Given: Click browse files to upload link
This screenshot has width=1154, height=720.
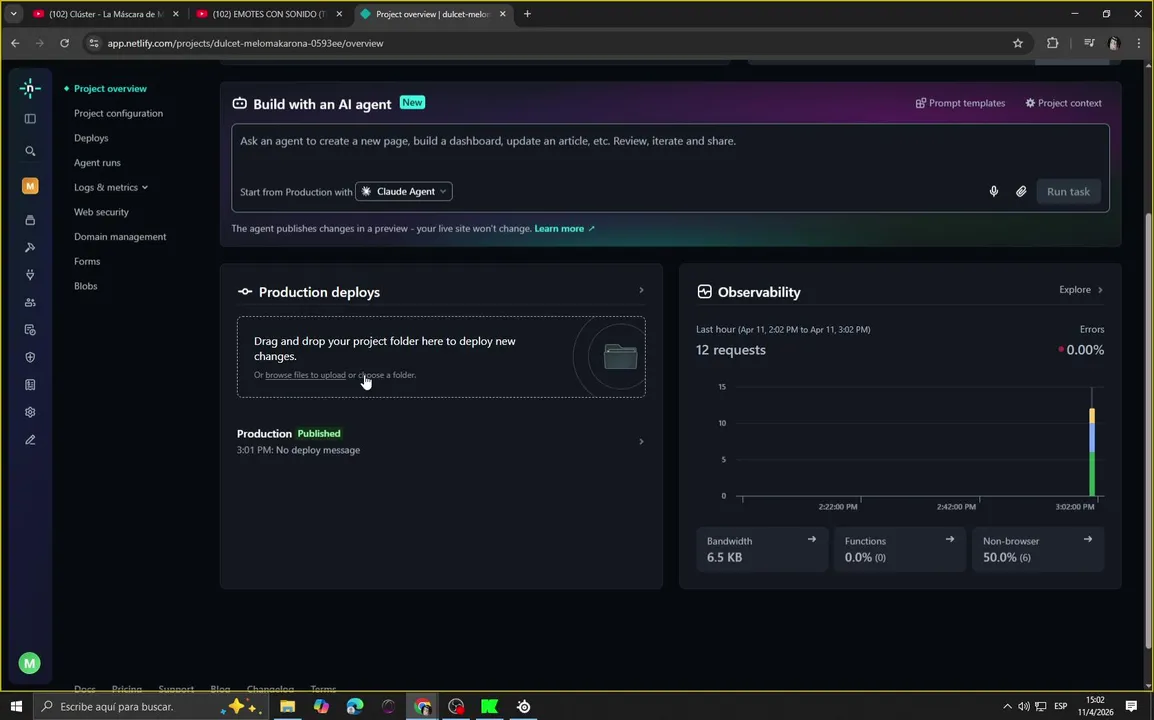Looking at the screenshot, I should 305,375.
